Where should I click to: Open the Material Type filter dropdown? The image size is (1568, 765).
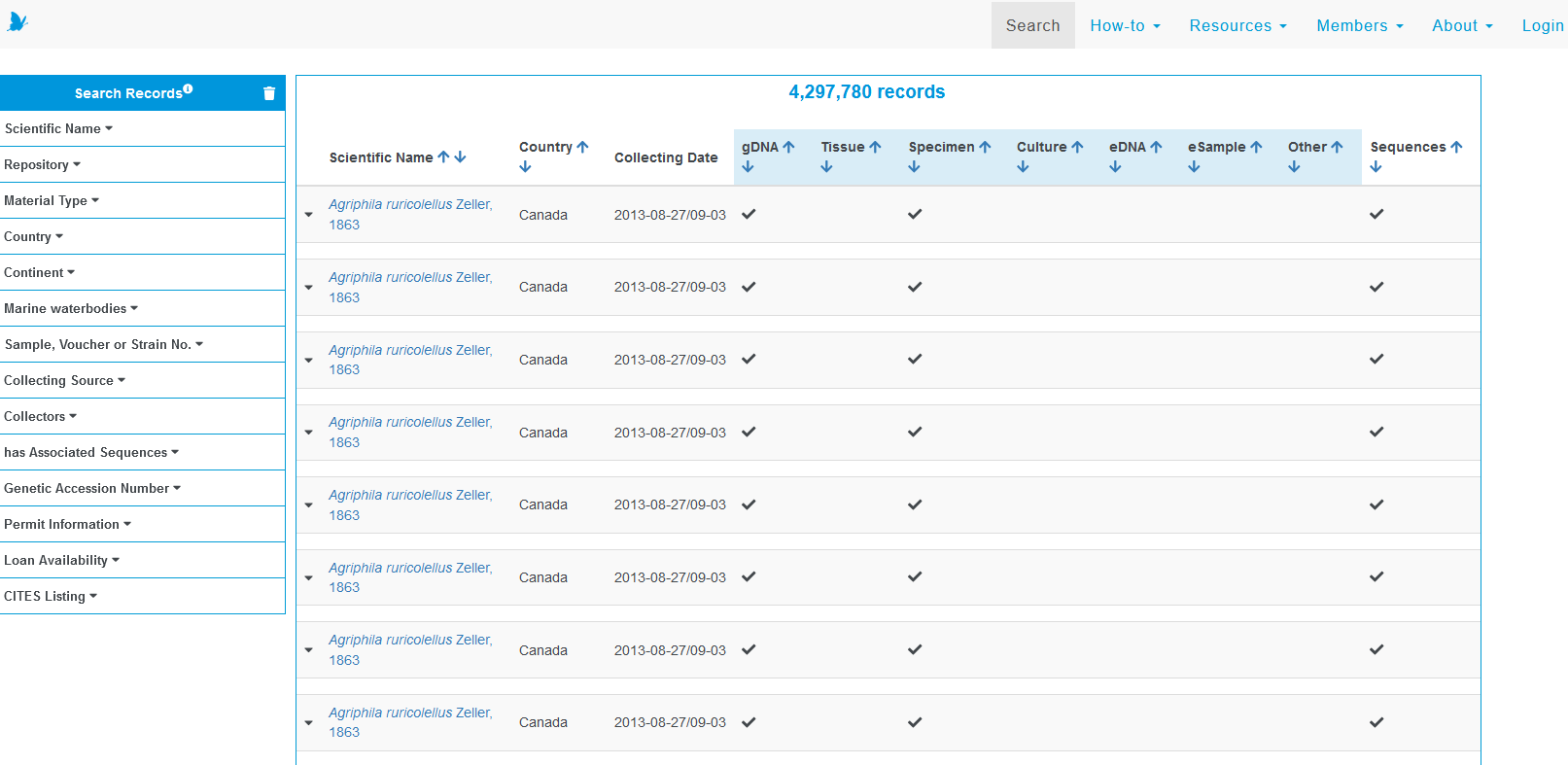52,200
